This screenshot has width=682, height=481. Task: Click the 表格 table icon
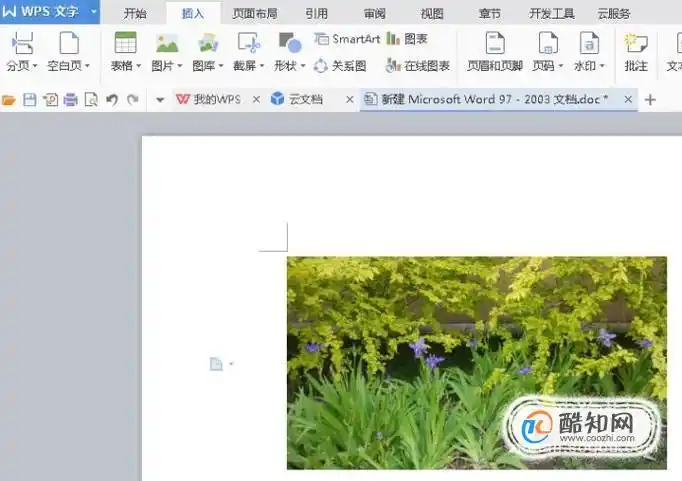coord(125,43)
